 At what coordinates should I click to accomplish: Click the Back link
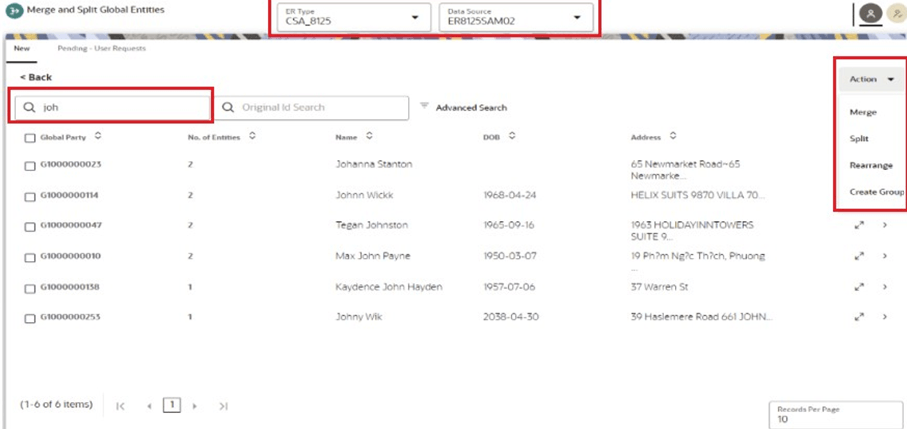36,77
